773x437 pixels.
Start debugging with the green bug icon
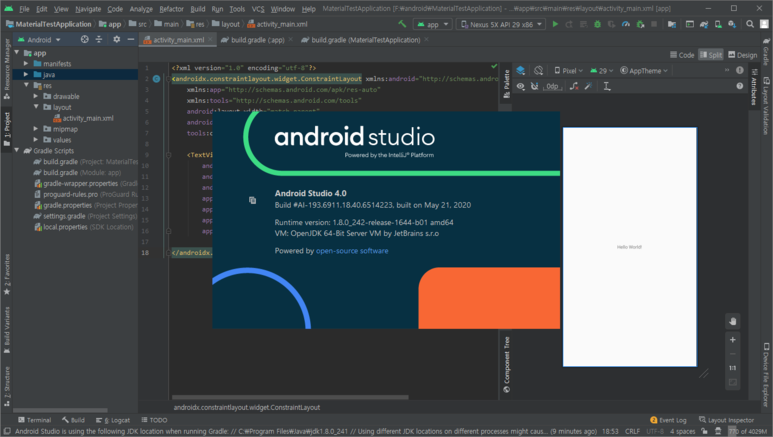tap(597, 24)
